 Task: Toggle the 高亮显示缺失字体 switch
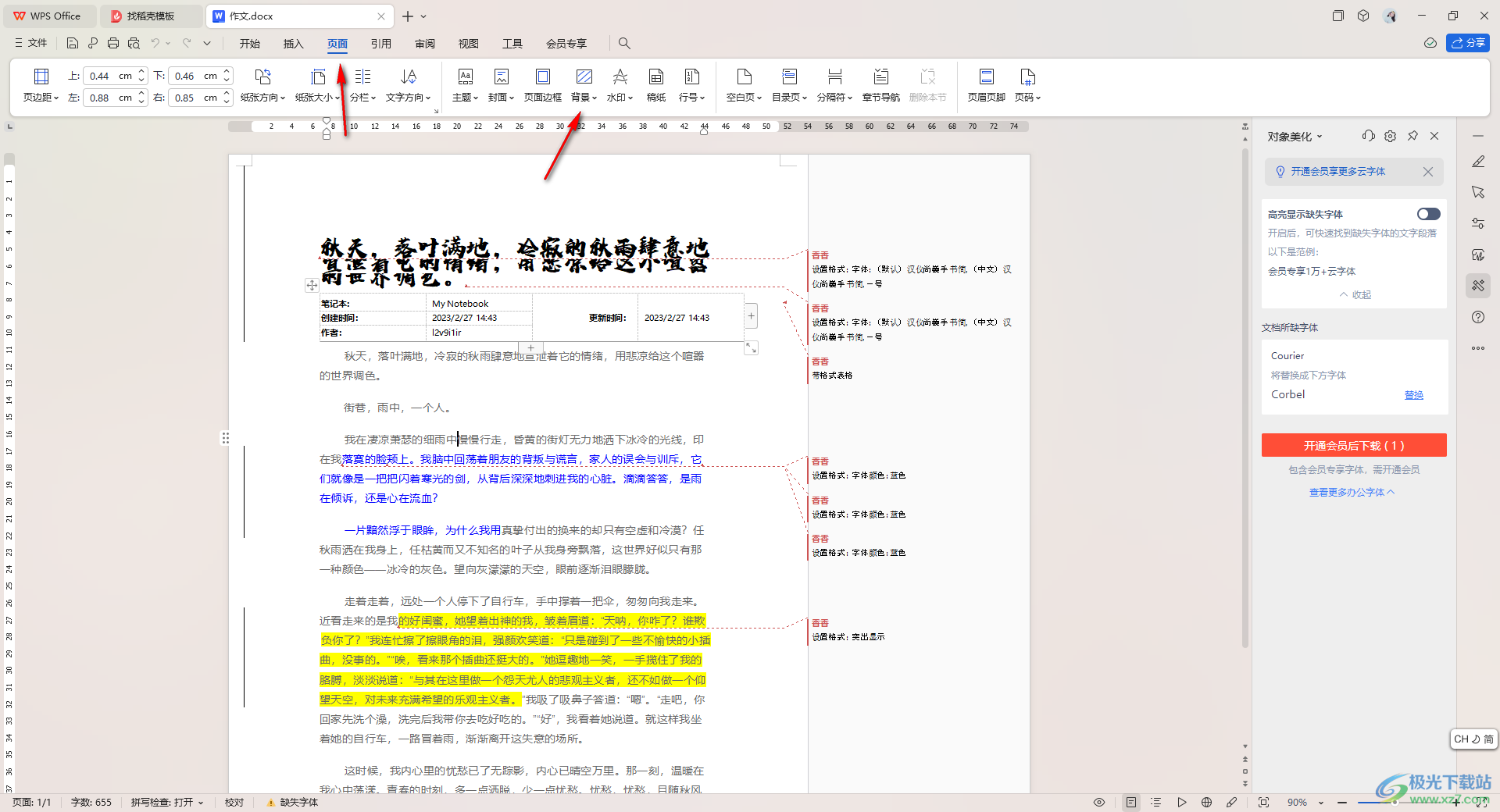1428,214
